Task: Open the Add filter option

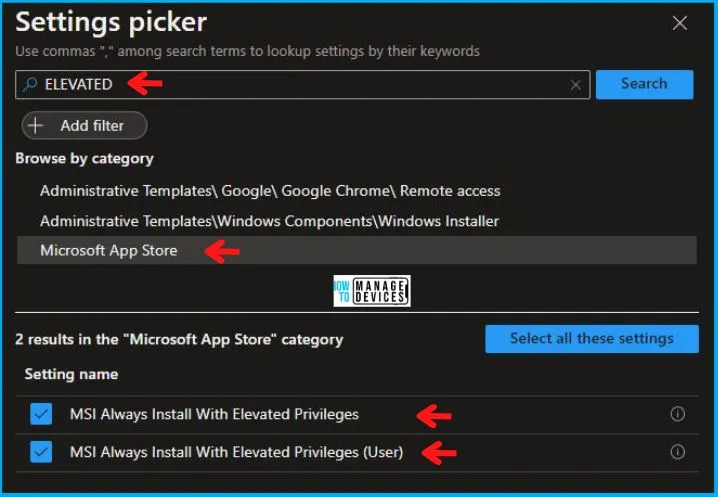Action: (x=84, y=126)
